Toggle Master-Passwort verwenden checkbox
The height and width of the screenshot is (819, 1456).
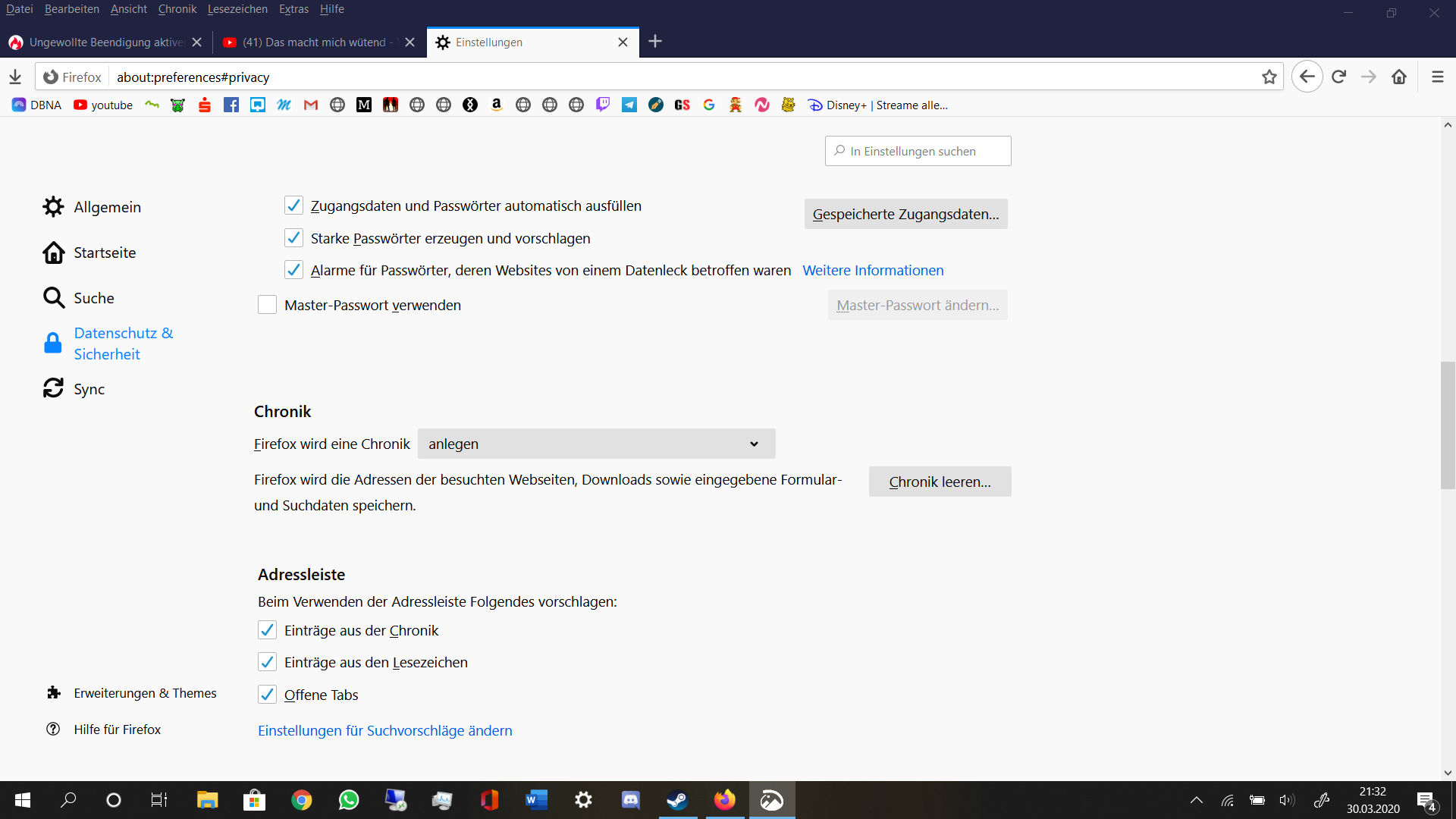[267, 305]
